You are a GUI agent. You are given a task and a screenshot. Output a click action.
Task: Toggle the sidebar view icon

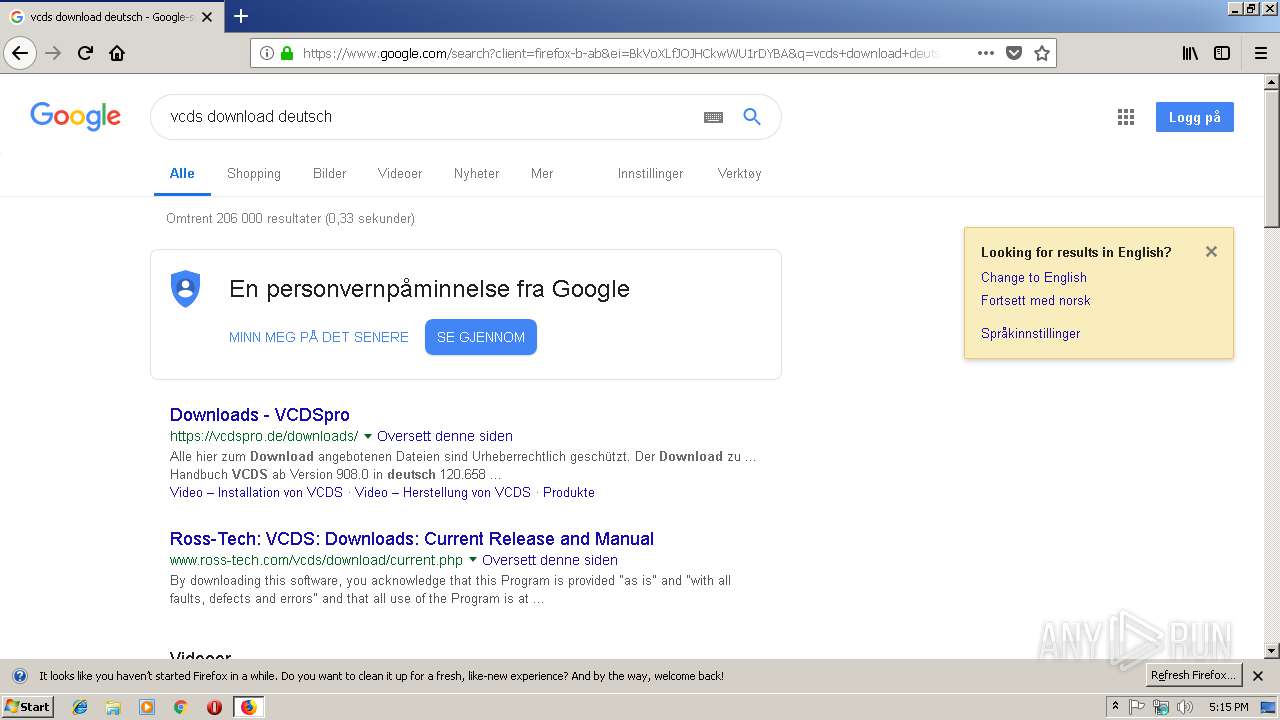1222,53
